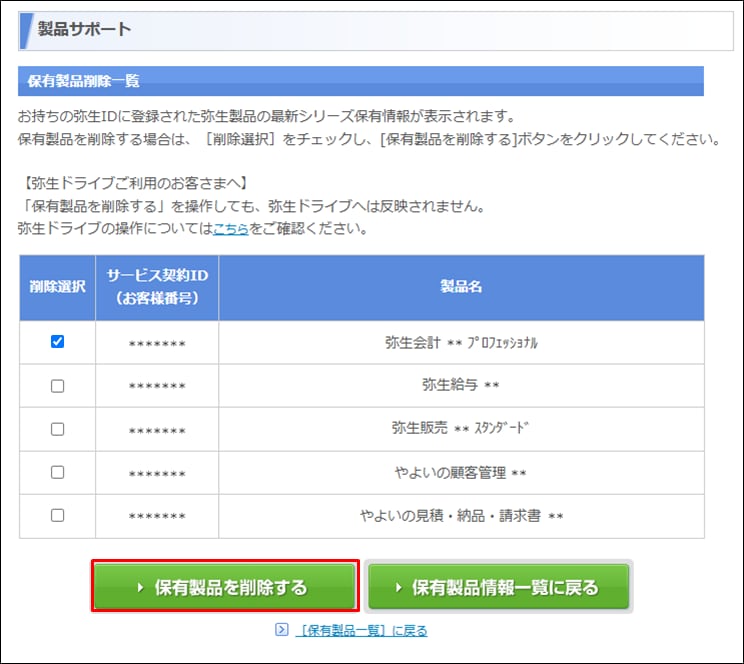Screen dimensions: 744x664
Task: Click the masked contract ID in 弥生販売 row
Action: tap(157, 431)
